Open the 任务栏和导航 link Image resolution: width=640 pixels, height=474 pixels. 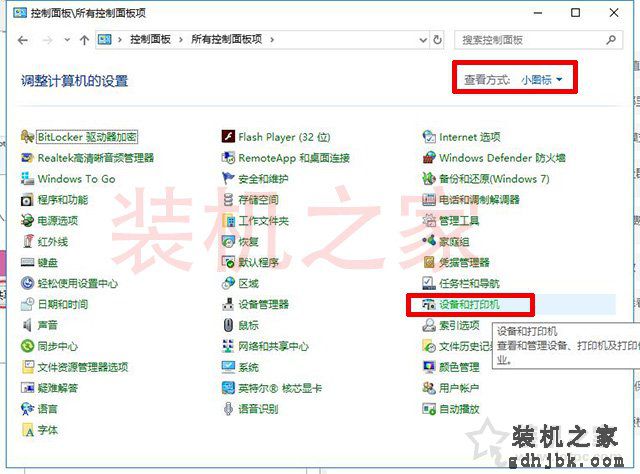(469, 283)
